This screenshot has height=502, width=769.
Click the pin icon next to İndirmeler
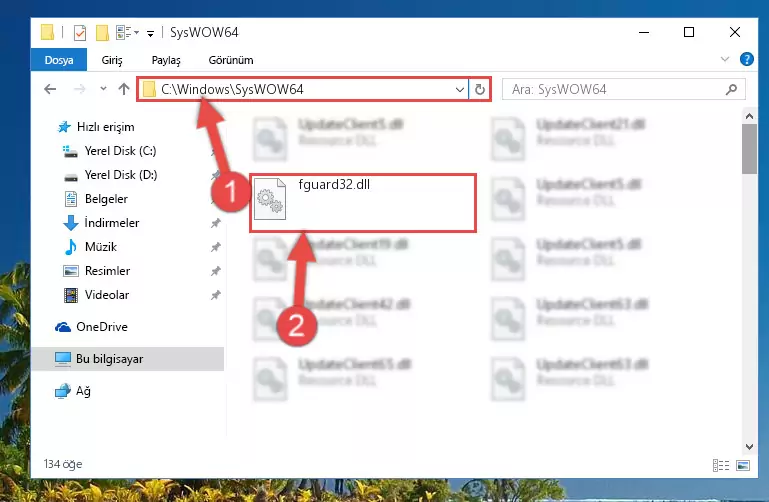pos(216,223)
